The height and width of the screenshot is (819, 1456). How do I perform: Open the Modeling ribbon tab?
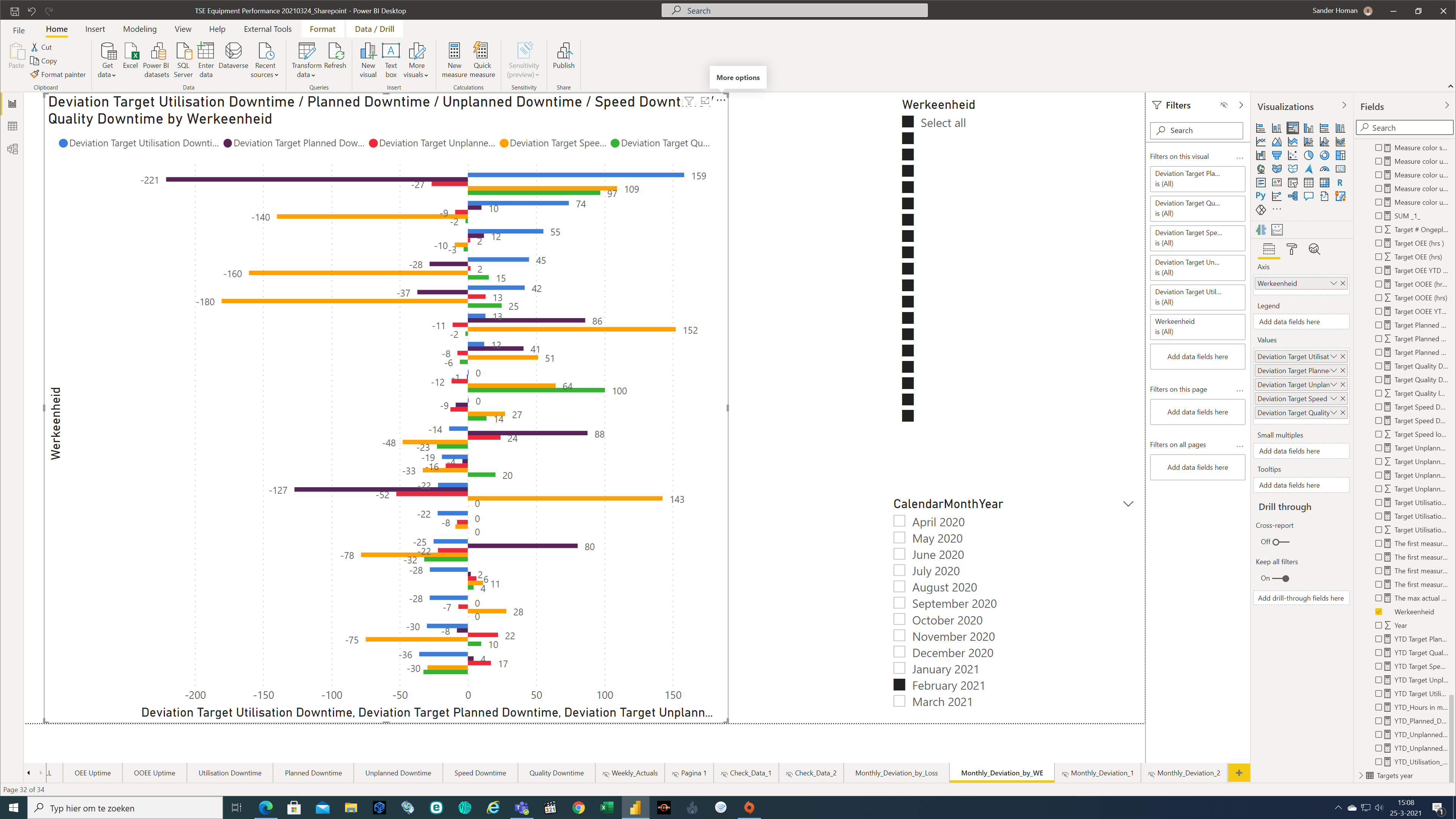click(x=140, y=29)
